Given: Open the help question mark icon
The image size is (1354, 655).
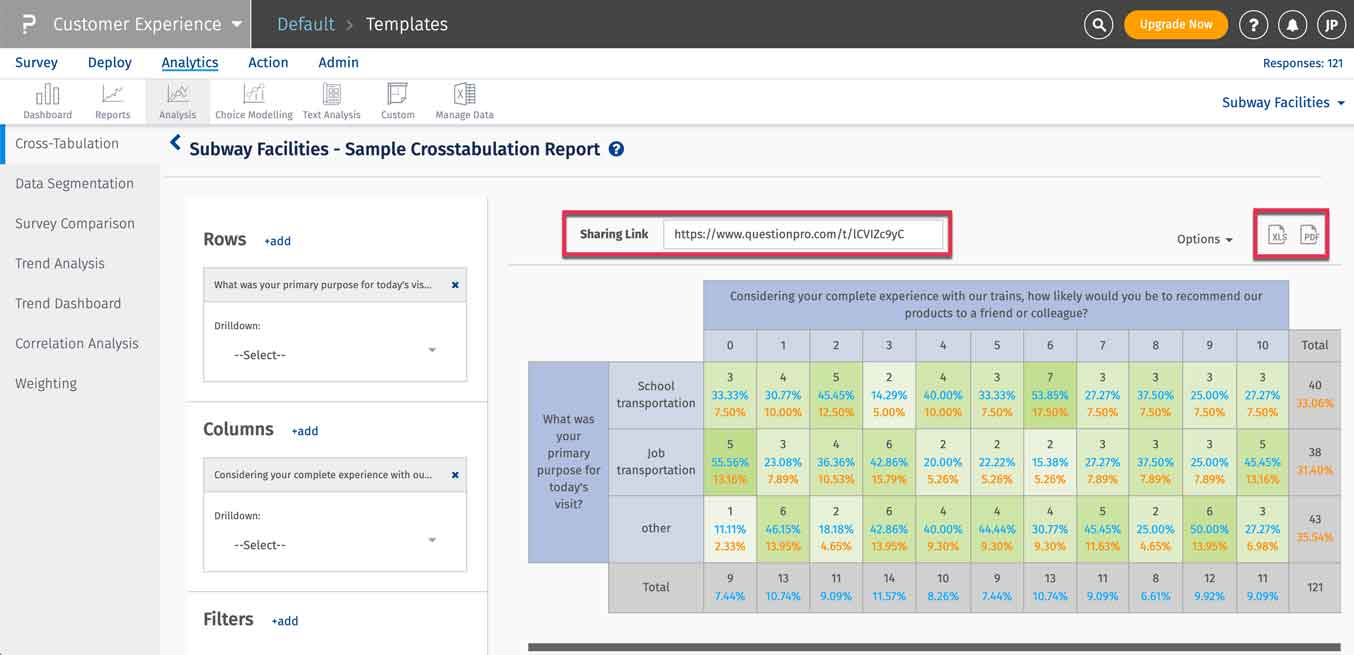Looking at the screenshot, I should [x=1253, y=25].
